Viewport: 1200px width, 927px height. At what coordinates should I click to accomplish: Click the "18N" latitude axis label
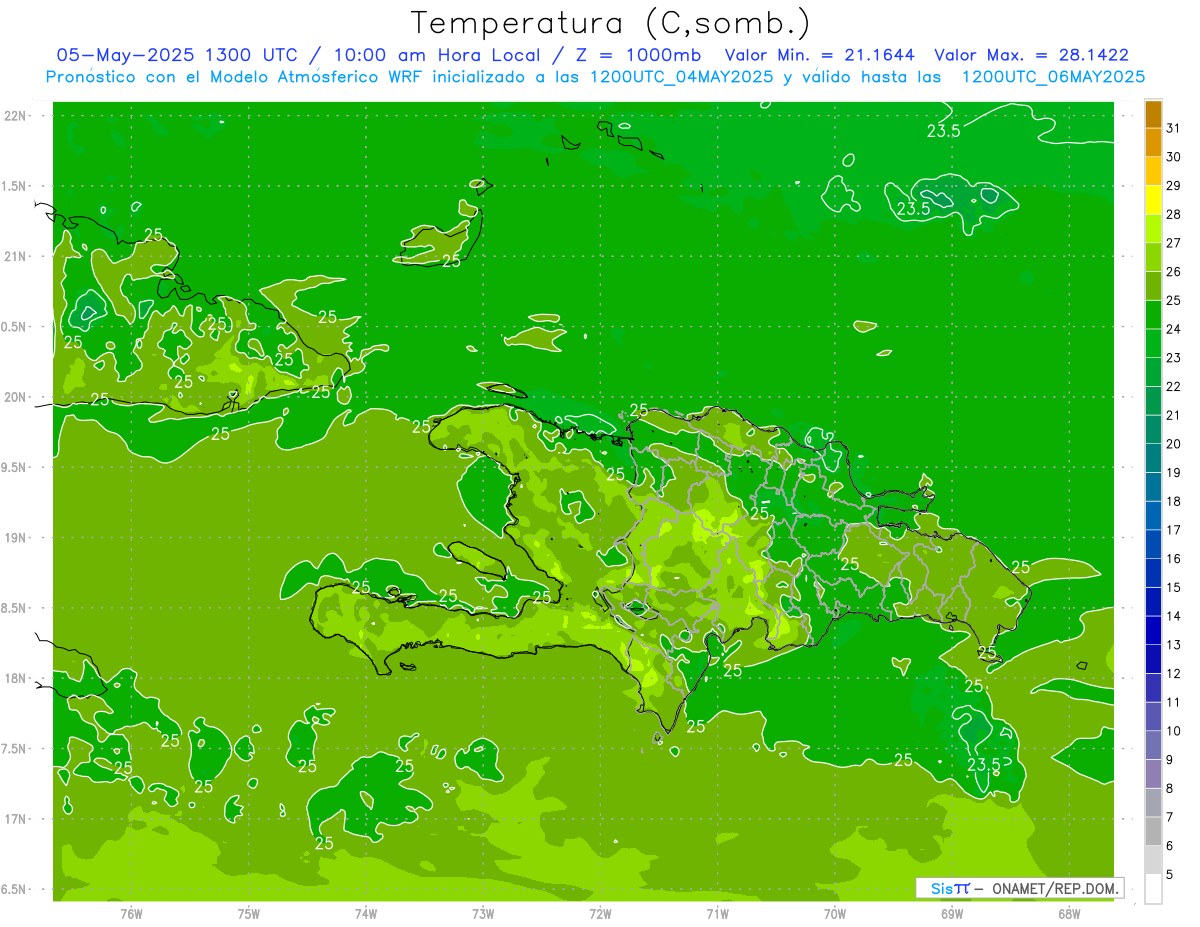coord(17,679)
